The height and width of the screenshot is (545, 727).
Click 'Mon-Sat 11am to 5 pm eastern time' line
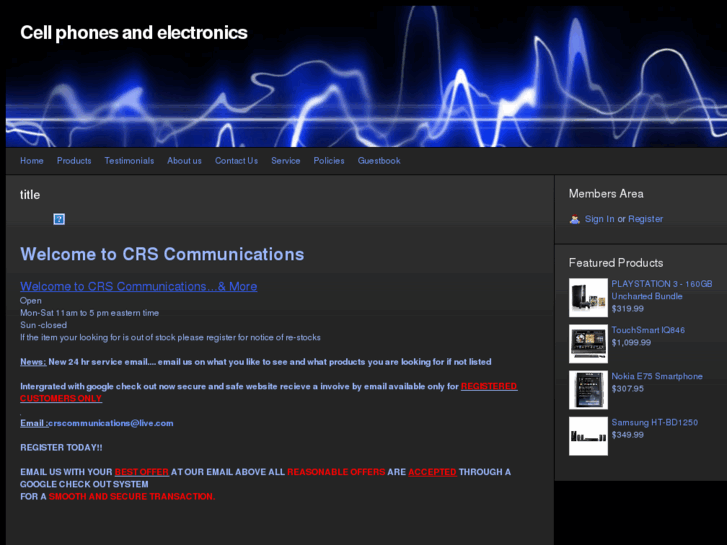point(89,313)
